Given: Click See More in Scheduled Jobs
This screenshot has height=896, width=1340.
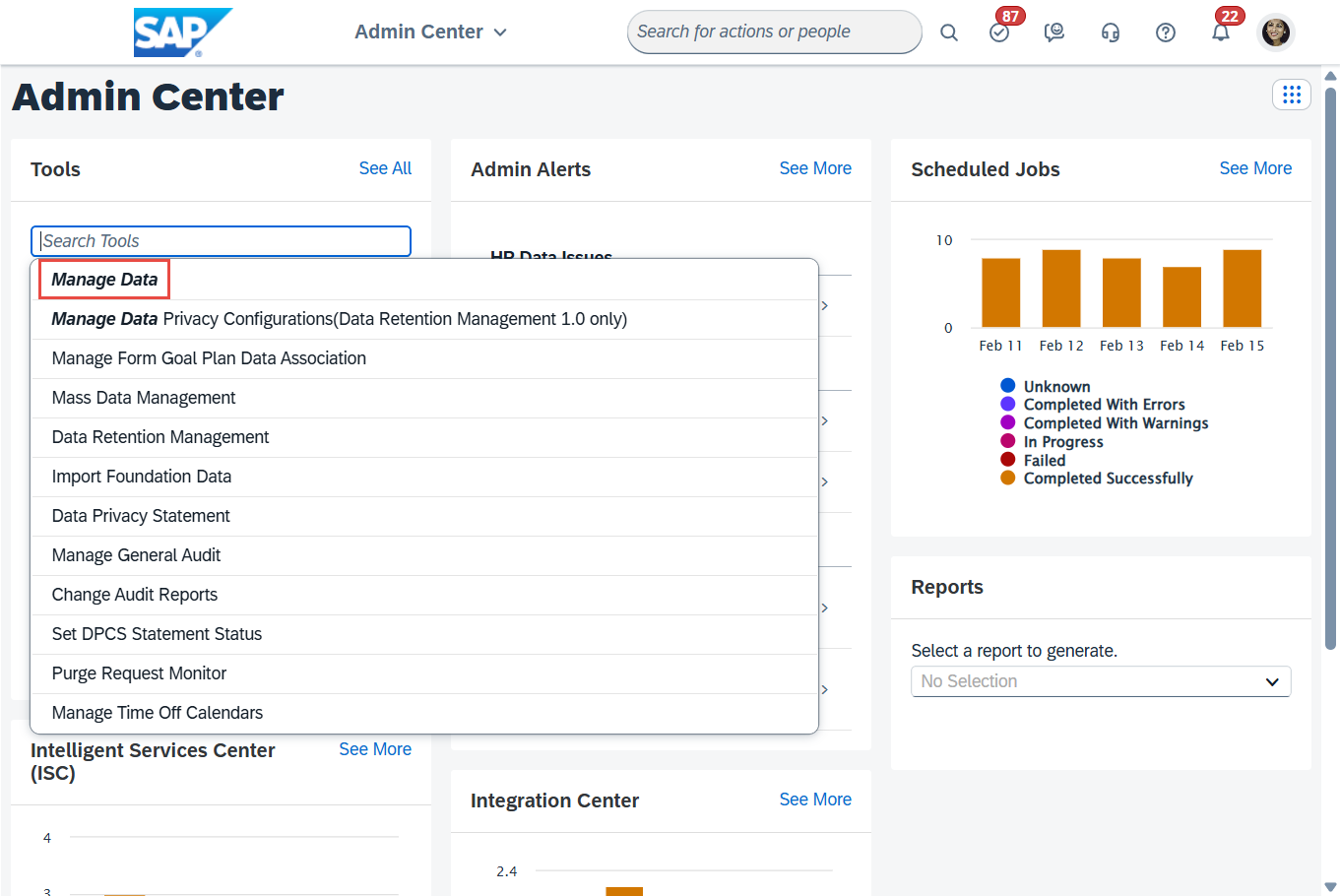Looking at the screenshot, I should coord(1254,168).
